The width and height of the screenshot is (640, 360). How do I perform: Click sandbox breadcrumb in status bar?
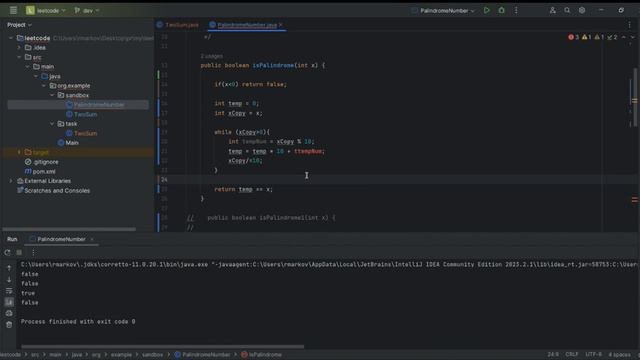tap(152, 355)
